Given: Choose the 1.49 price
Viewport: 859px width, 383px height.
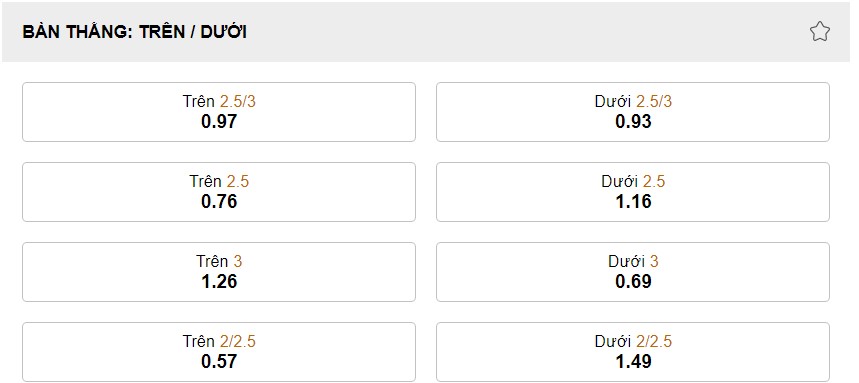Looking at the screenshot, I should click(x=633, y=361).
